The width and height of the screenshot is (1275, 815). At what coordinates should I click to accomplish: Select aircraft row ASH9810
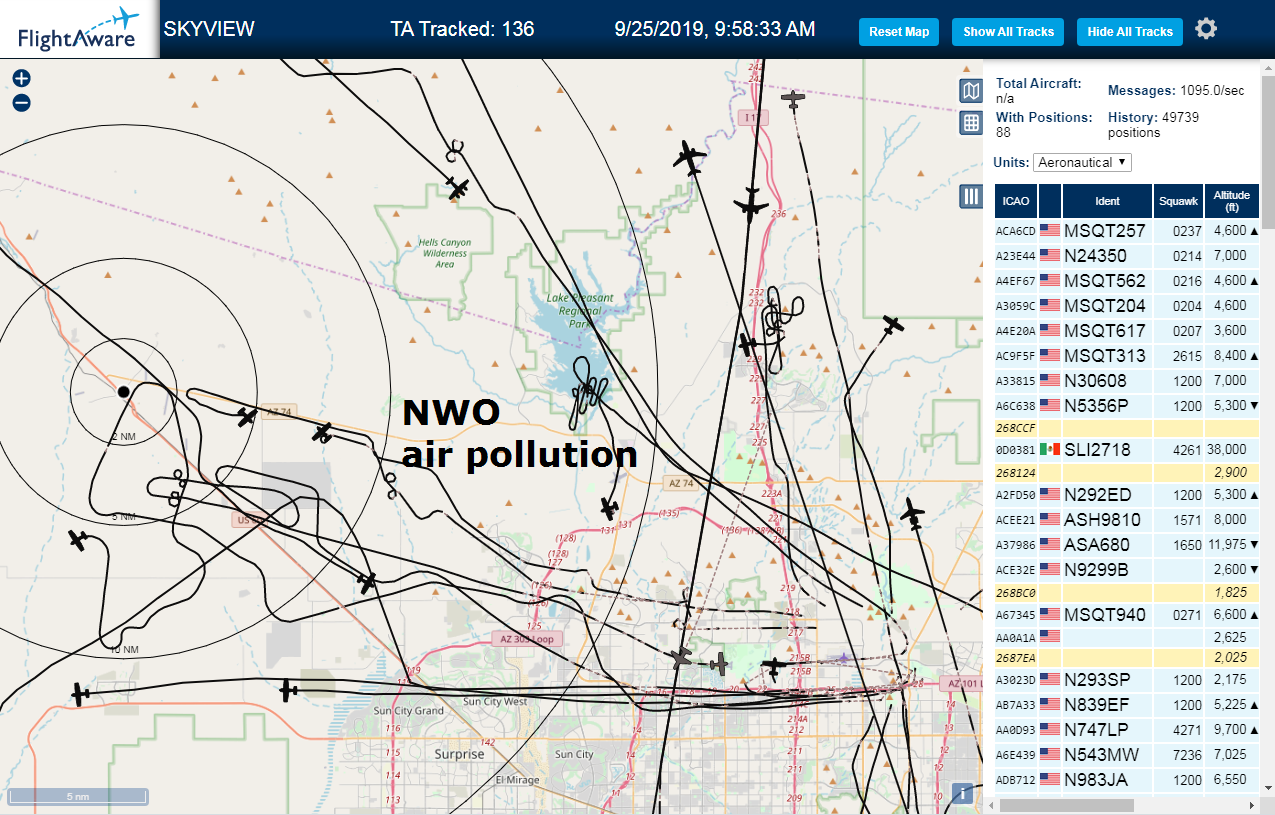click(1127, 520)
